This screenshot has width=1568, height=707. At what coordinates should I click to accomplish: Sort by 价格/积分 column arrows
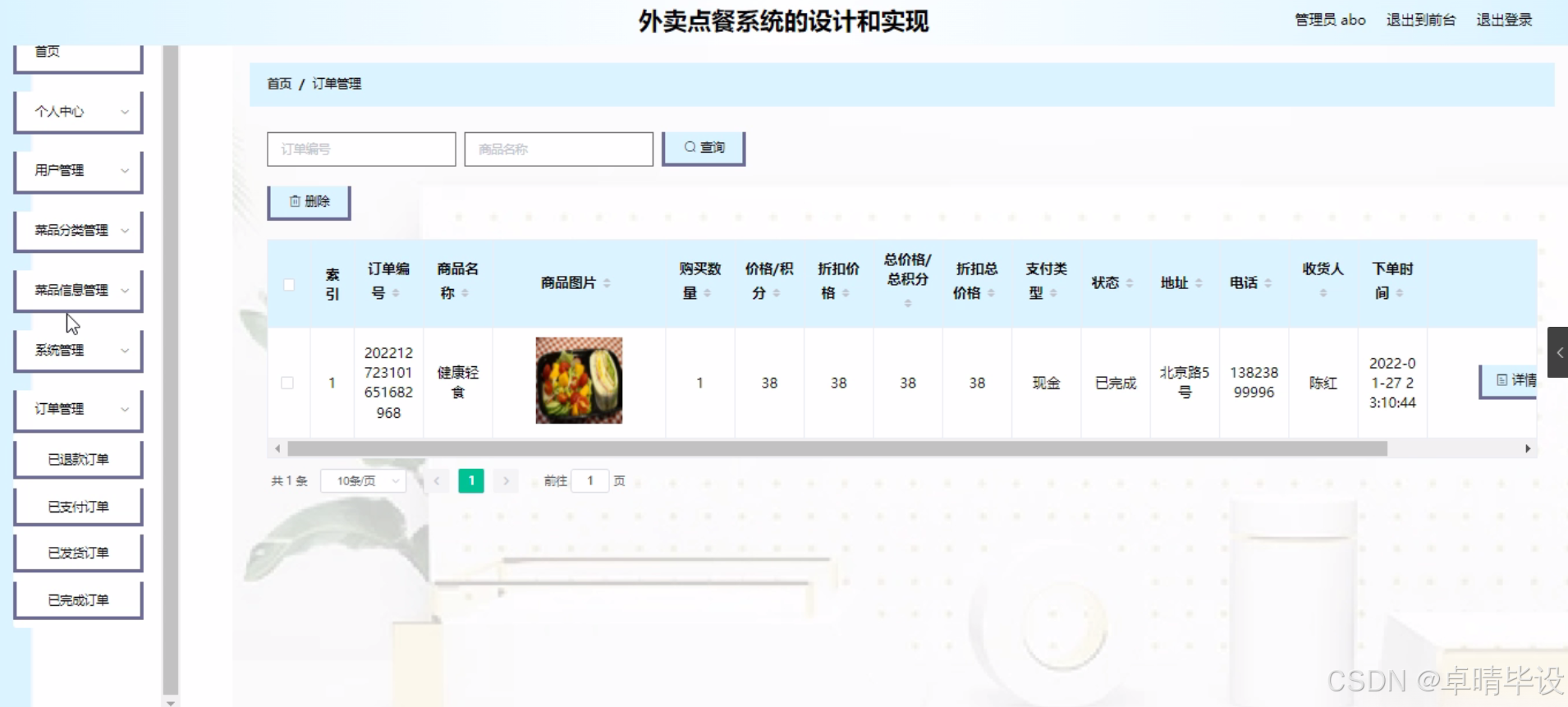776,293
